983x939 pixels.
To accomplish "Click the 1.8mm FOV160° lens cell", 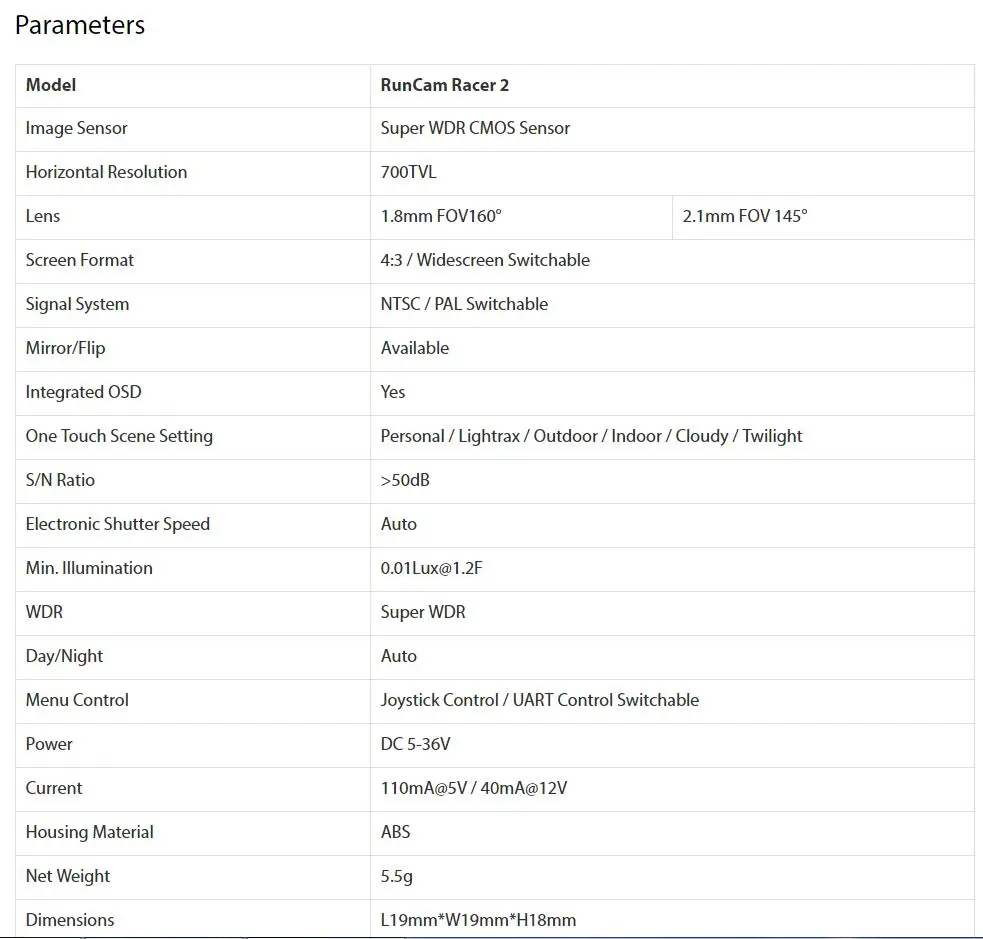I will tap(521, 217).
